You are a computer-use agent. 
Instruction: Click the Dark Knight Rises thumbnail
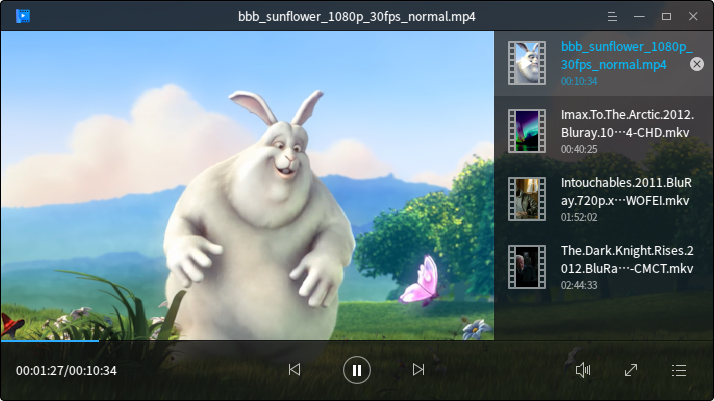click(526, 267)
